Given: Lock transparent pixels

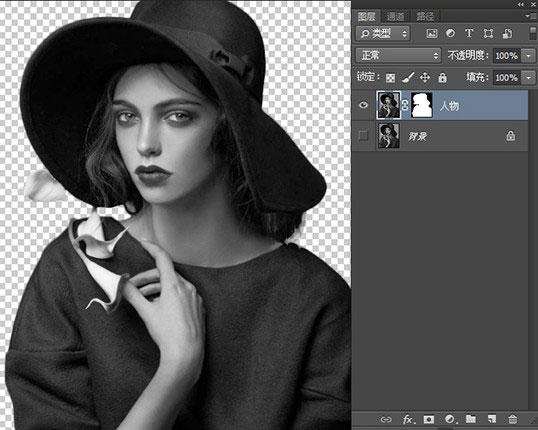Looking at the screenshot, I should [390, 78].
